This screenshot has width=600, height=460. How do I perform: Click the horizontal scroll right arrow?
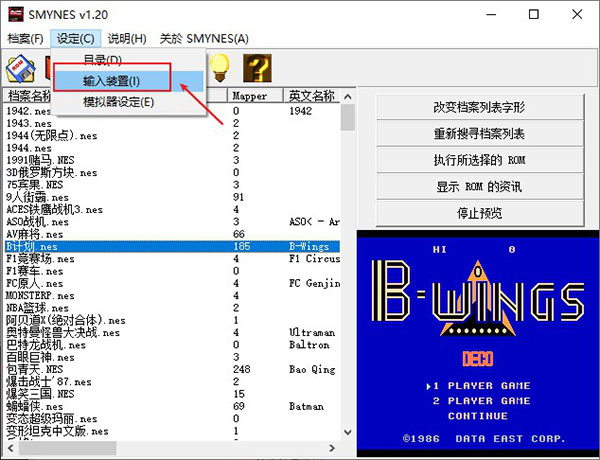click(332, 448)
